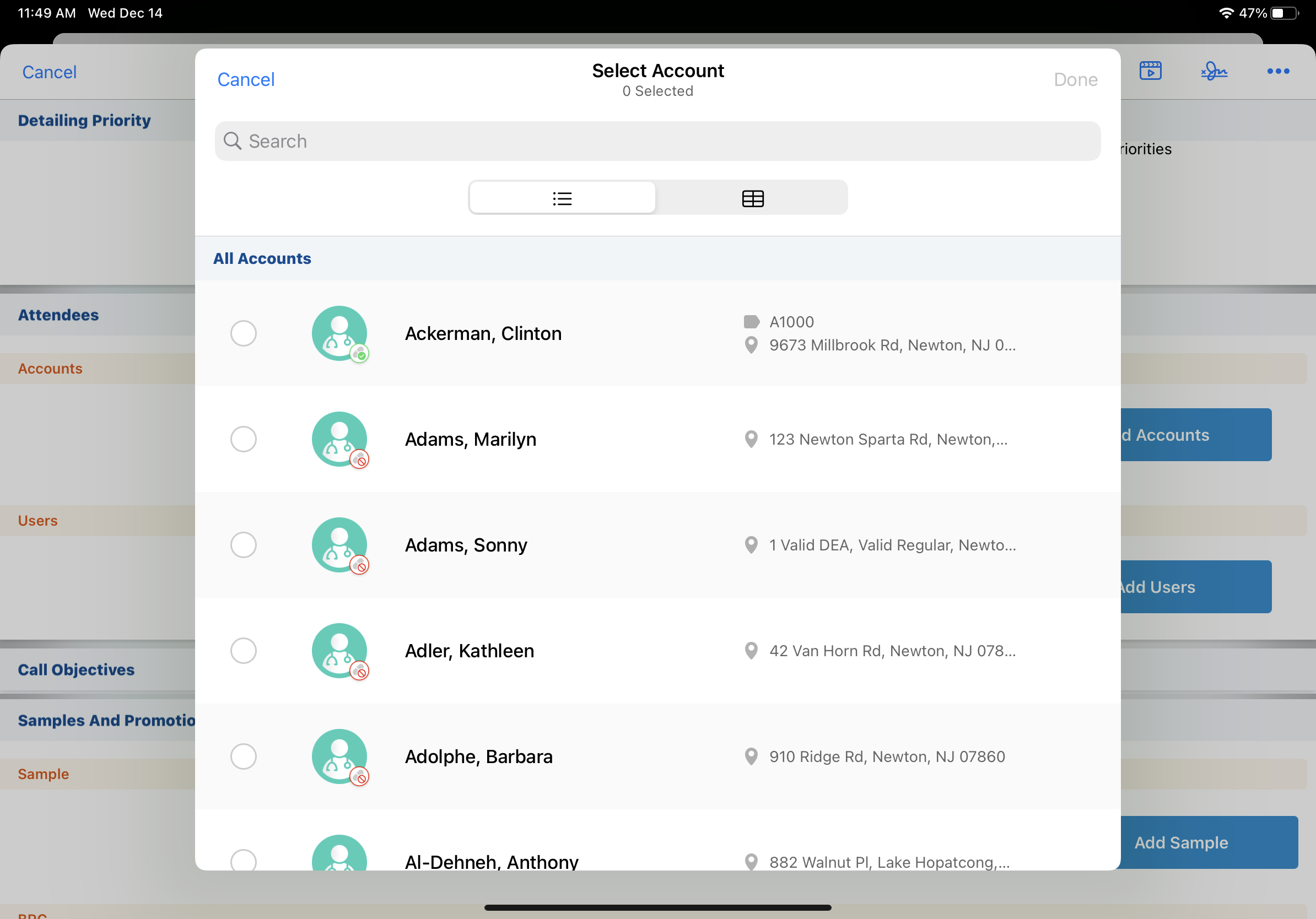This screenshot has width=1316, height=919.
Task: Tap the Wi-Fi icon in the status bar
Action: point(1227,12)
